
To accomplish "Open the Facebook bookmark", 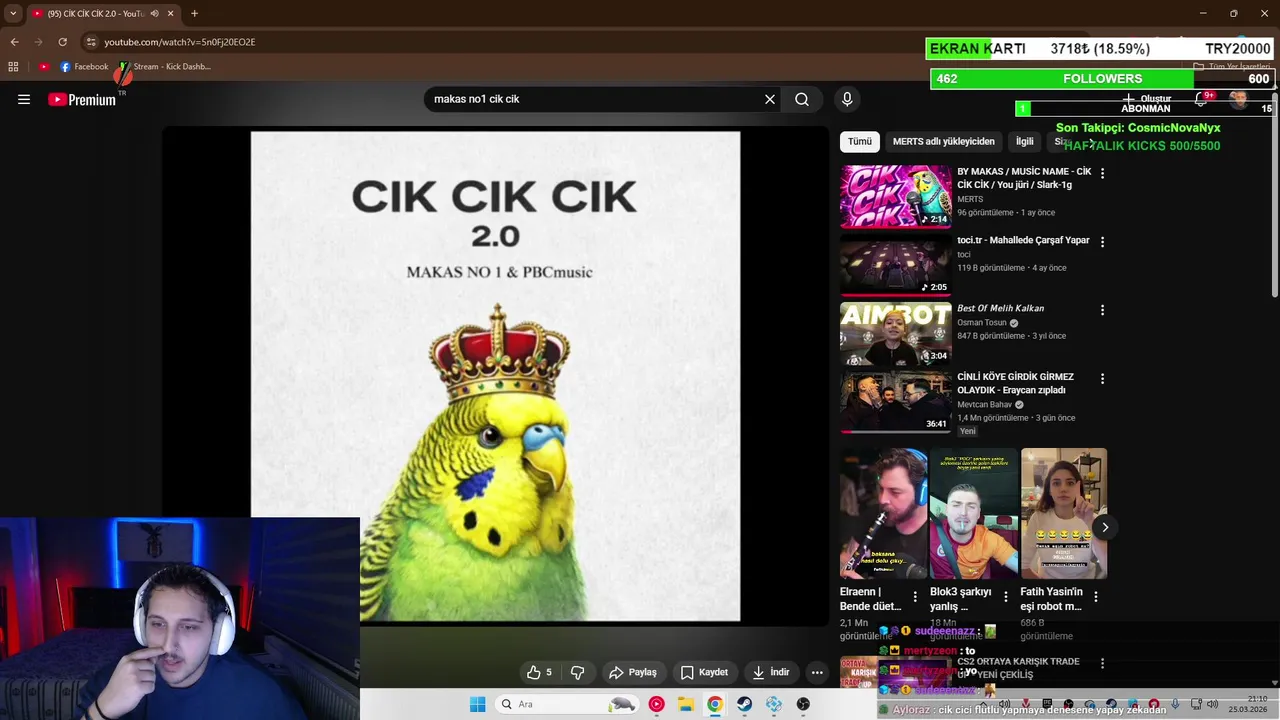I will click(x=84, y=67).
